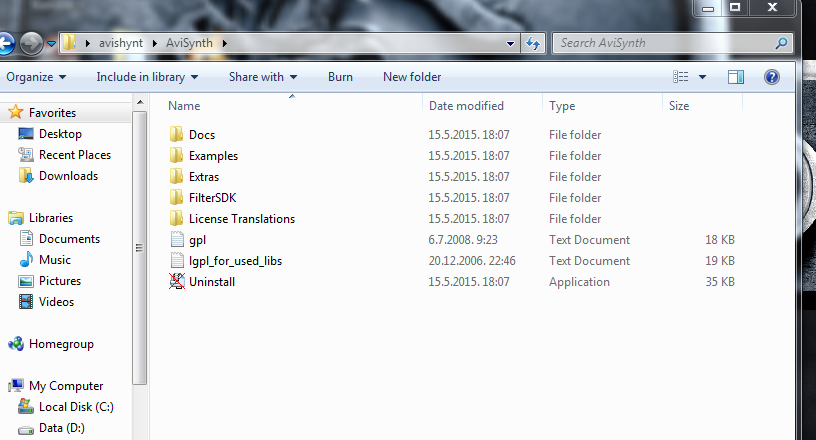Click the FilterSDK folder name
The height and width of the screenshot is (440, 816).
point(212,198)
